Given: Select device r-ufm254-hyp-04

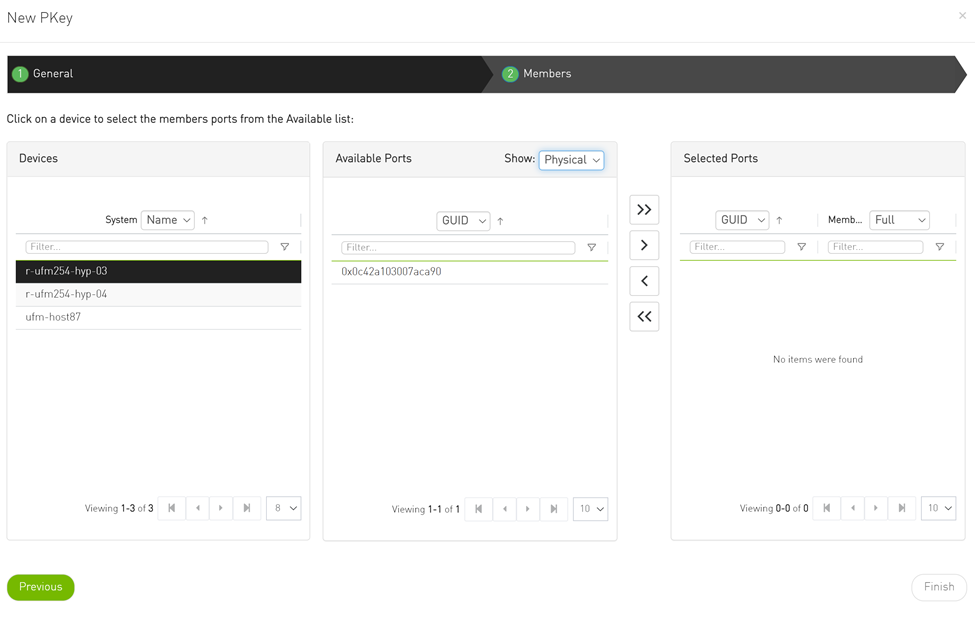Looking at the screenshot, I should pyautogui.click(x=66, y=294).
